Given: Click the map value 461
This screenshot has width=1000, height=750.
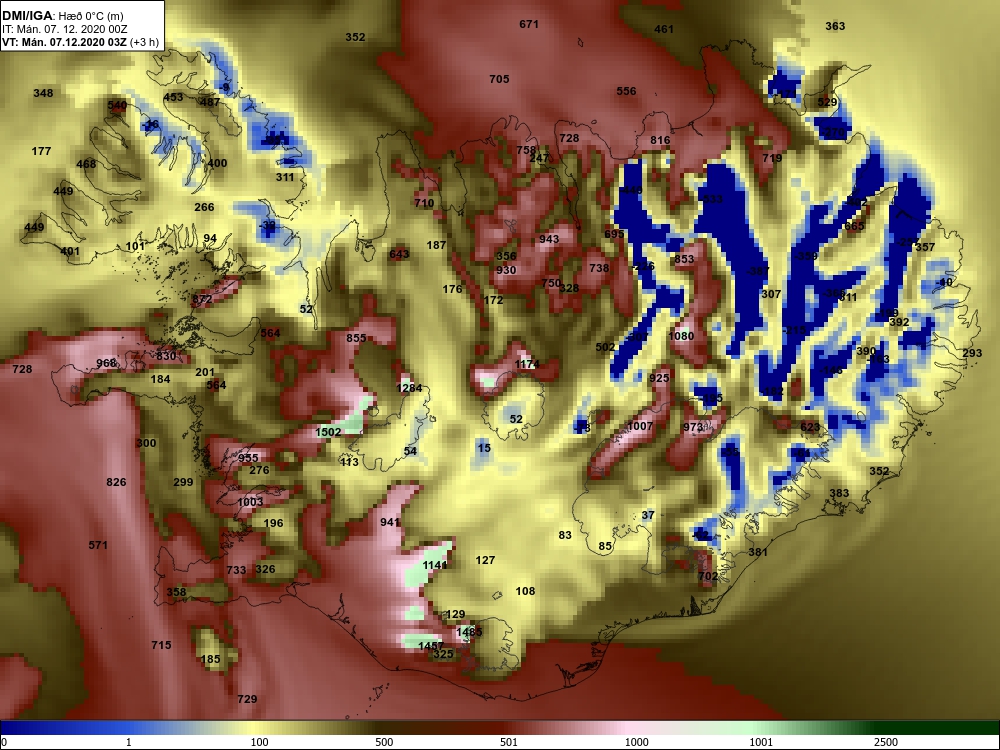Looking at the screenshot, I should point(664,29).
